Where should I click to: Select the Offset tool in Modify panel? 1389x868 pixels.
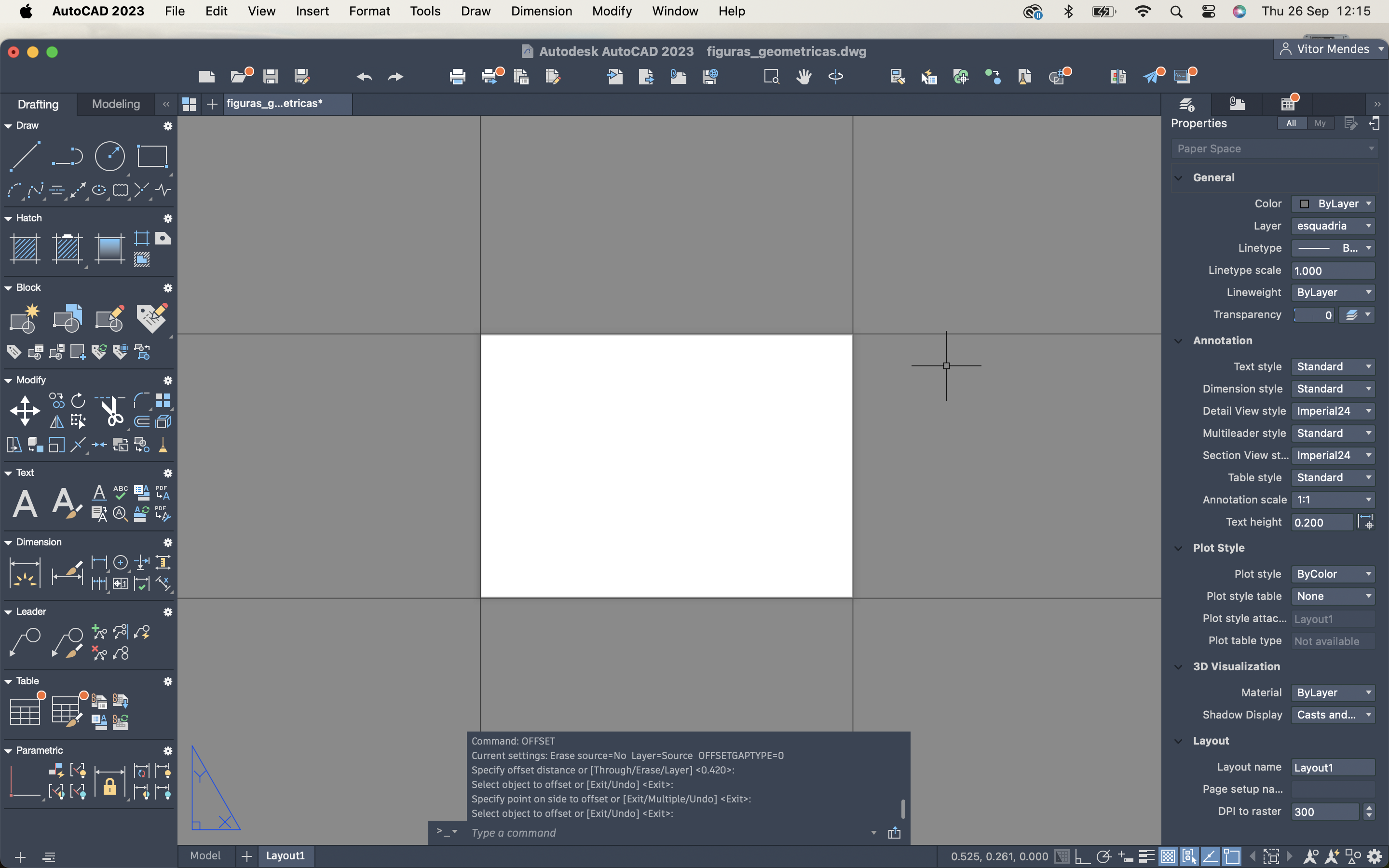[x=142, y=422]
